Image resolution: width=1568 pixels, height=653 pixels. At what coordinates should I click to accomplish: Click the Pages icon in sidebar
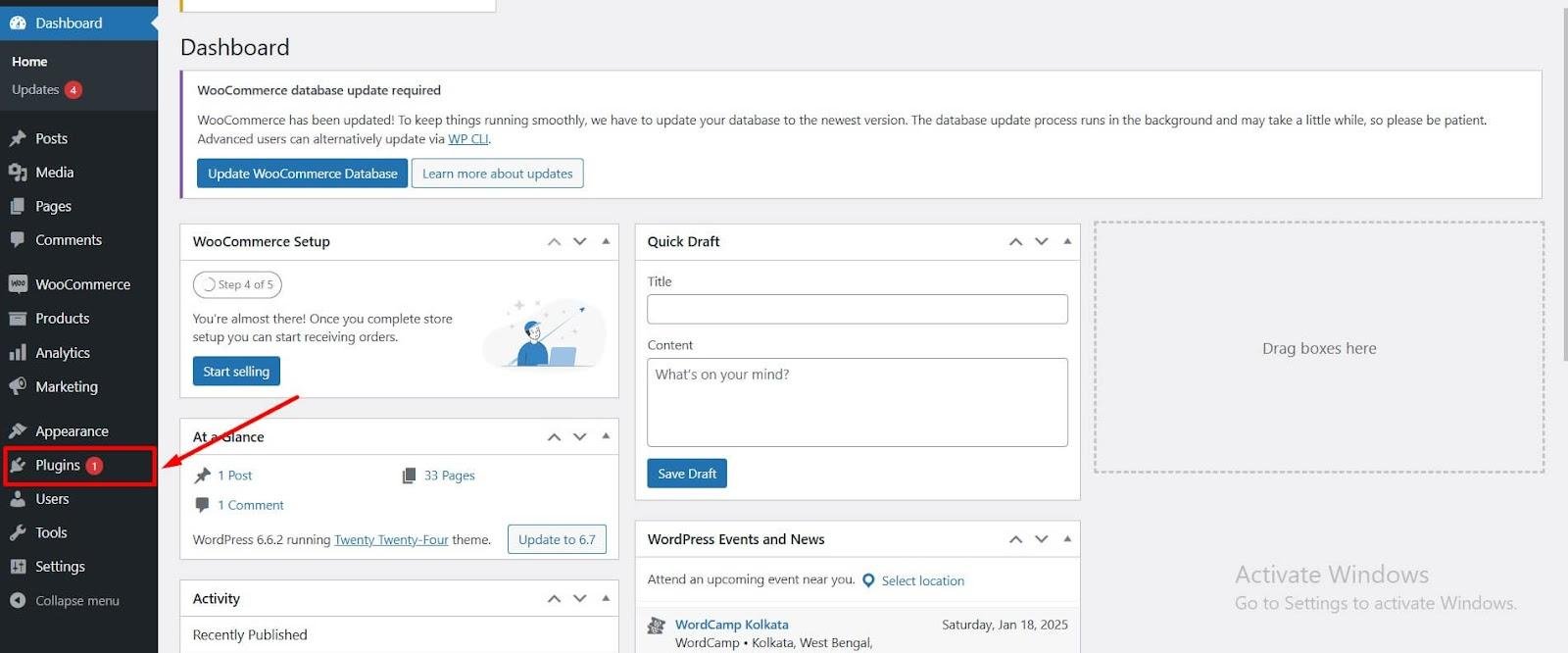click(x=18, y=206)
